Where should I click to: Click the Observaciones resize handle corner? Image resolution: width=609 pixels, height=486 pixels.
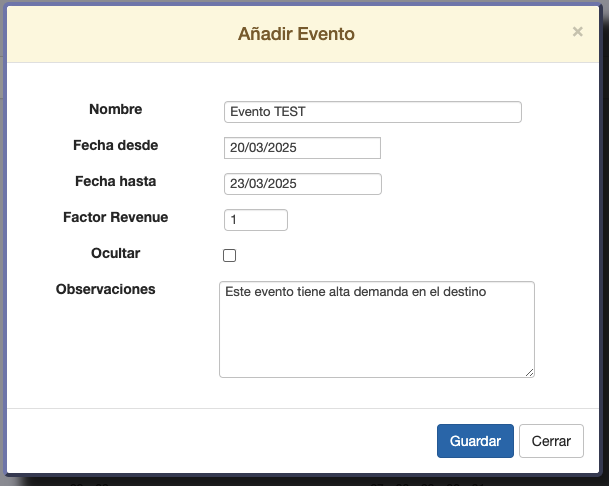pos(529,372)
